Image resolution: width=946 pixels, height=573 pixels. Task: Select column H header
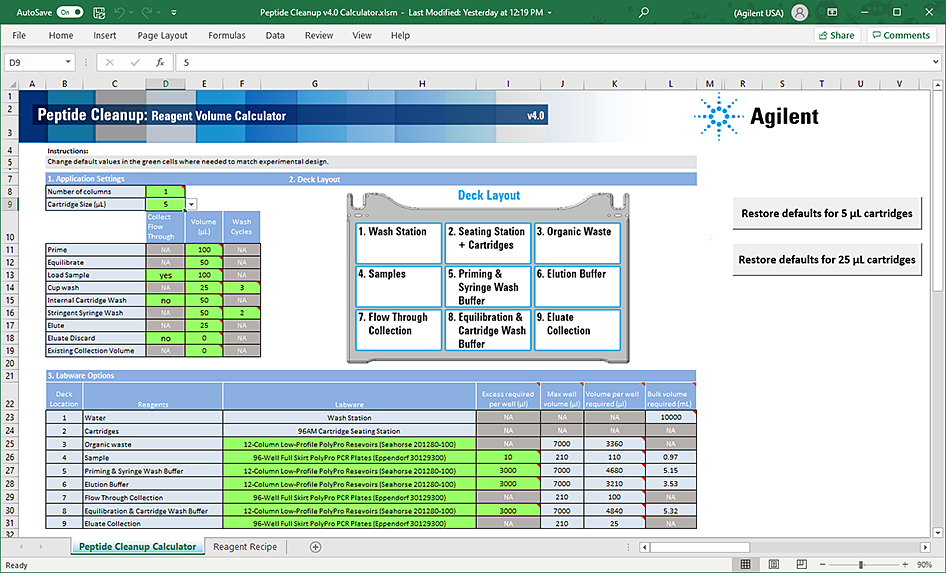422,84
